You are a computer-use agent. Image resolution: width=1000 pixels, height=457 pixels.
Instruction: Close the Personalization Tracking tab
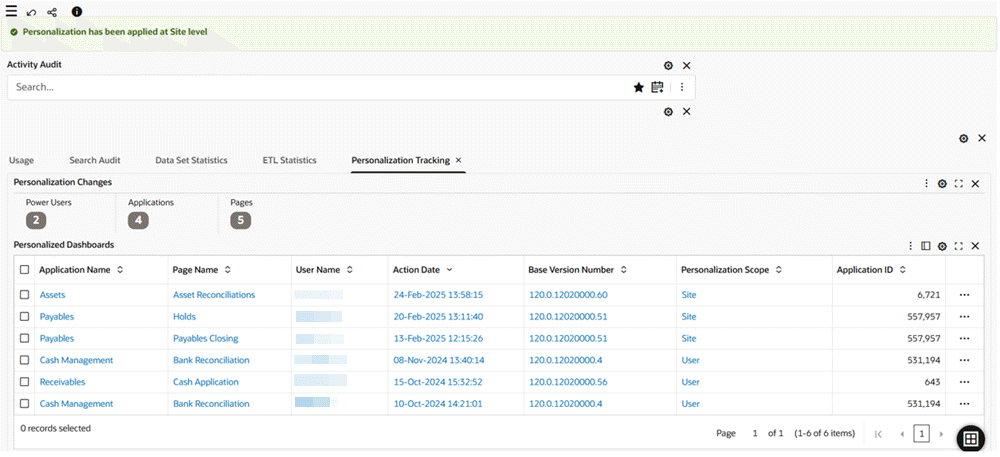click(459, 161)
